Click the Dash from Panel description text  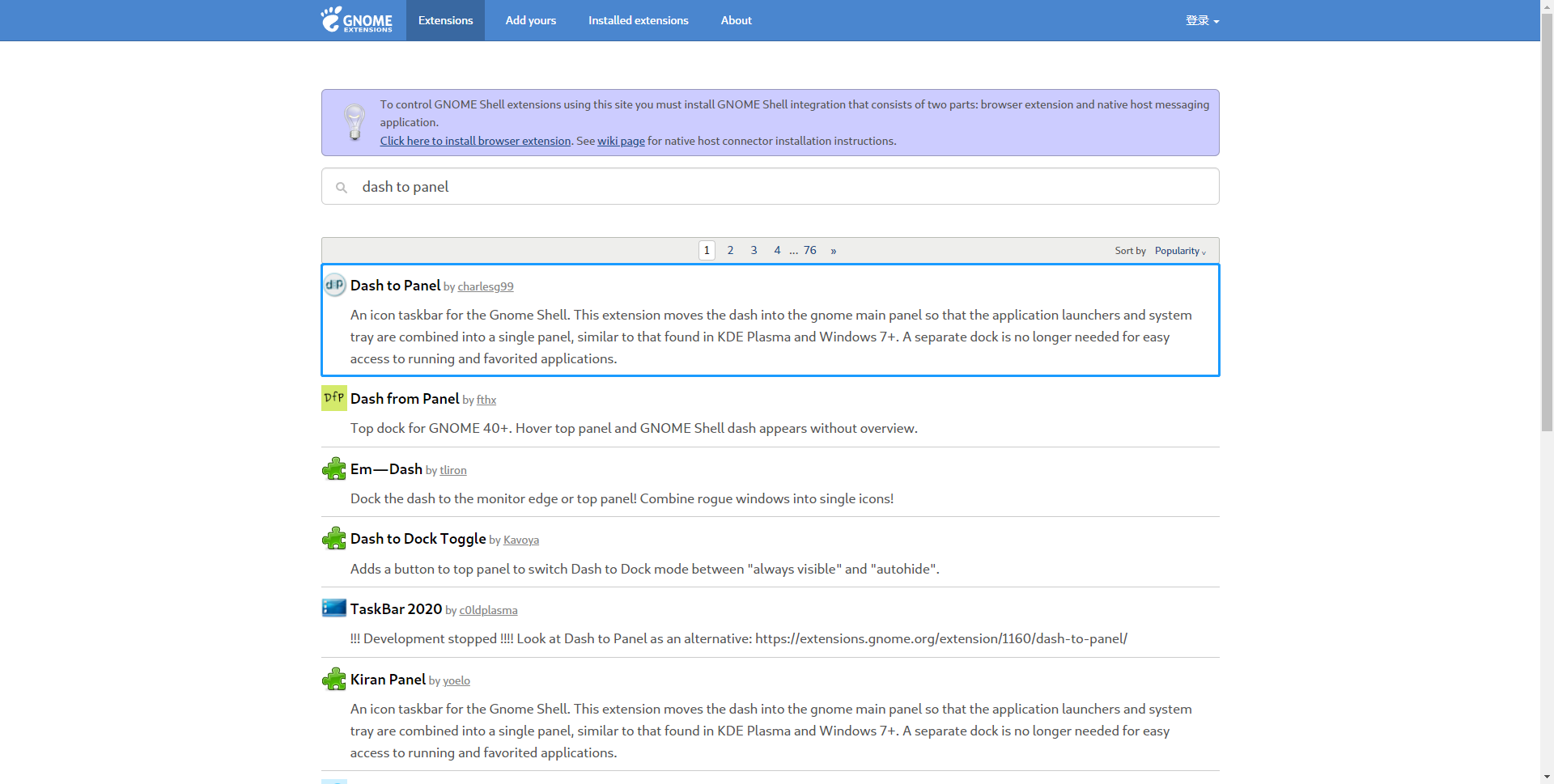click(634, 429)
